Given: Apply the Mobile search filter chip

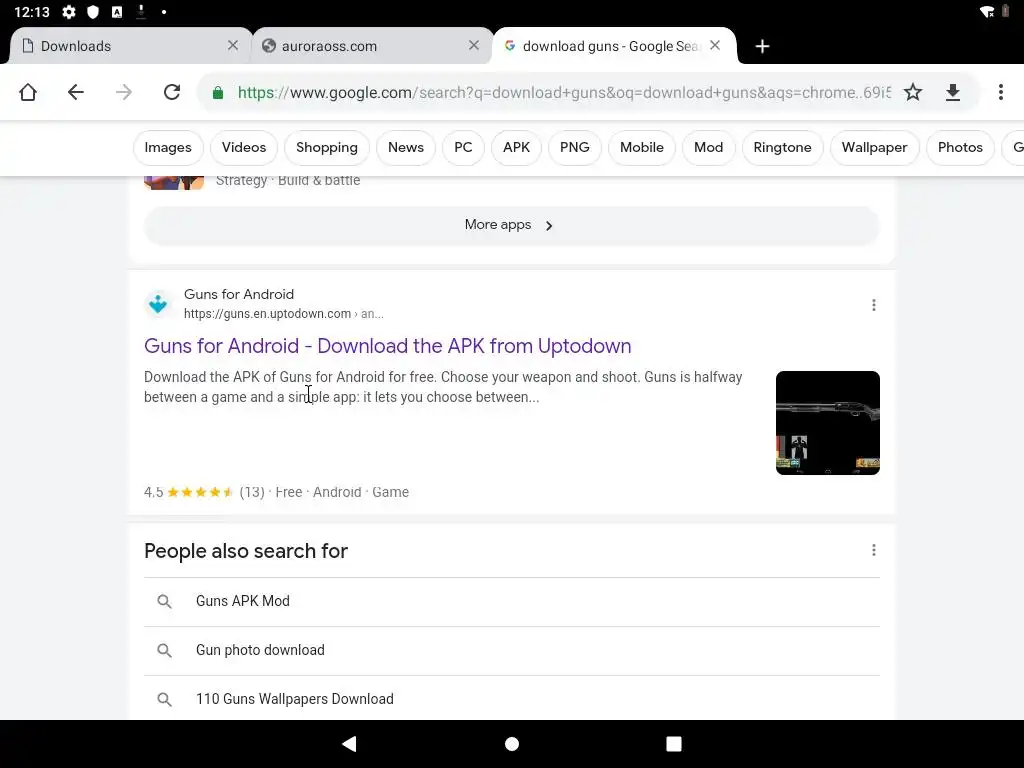Looking at the screenshot, I should [641, 148].
